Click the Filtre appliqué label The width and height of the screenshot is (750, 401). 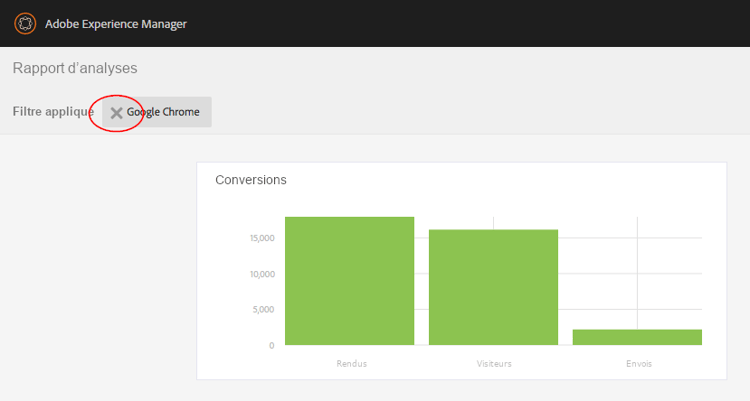tap(53, 111)
